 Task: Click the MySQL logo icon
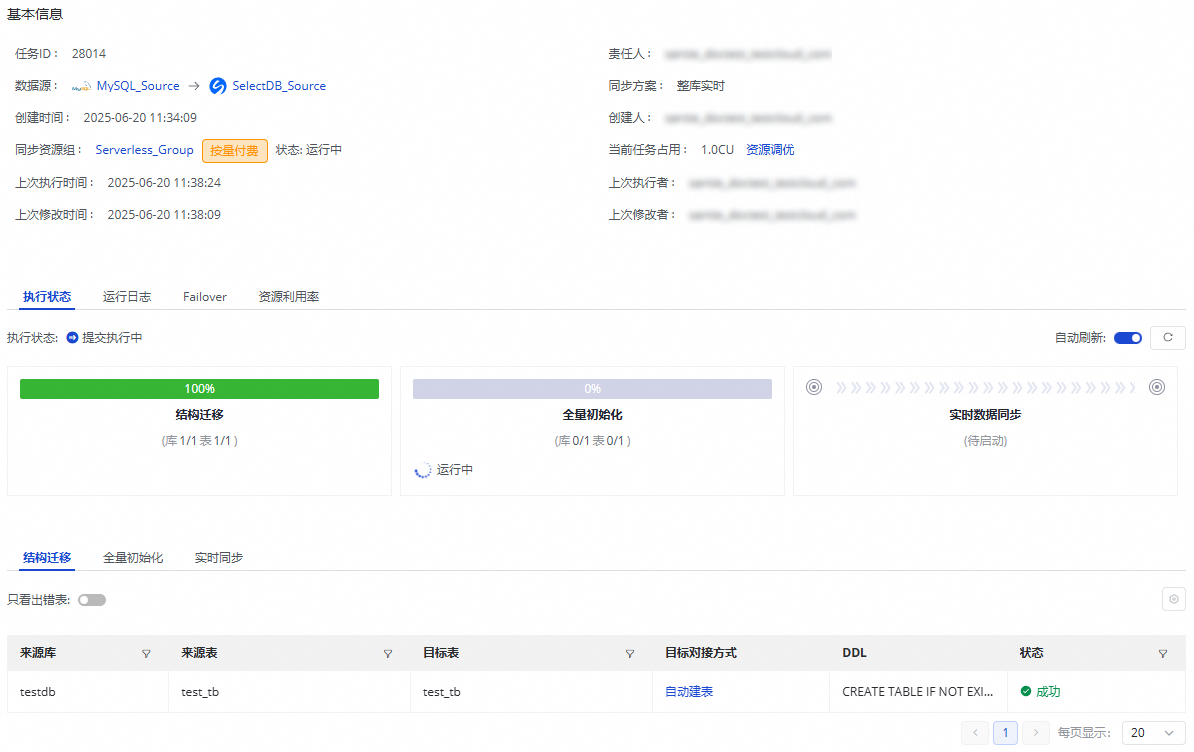click(x=81, y=87)
